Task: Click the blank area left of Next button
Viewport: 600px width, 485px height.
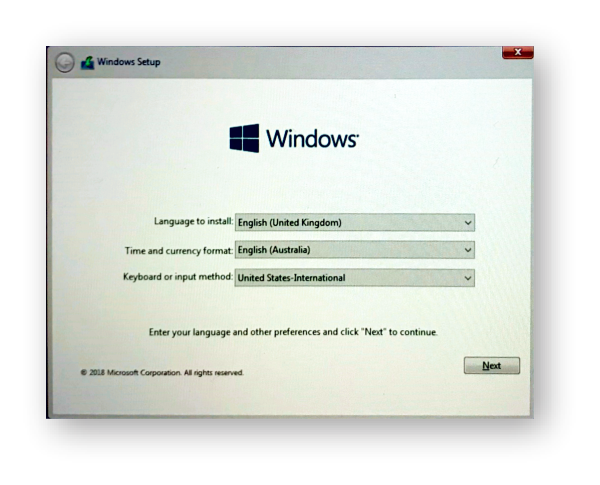Action: pyautogui.click(x=380, y=366)
